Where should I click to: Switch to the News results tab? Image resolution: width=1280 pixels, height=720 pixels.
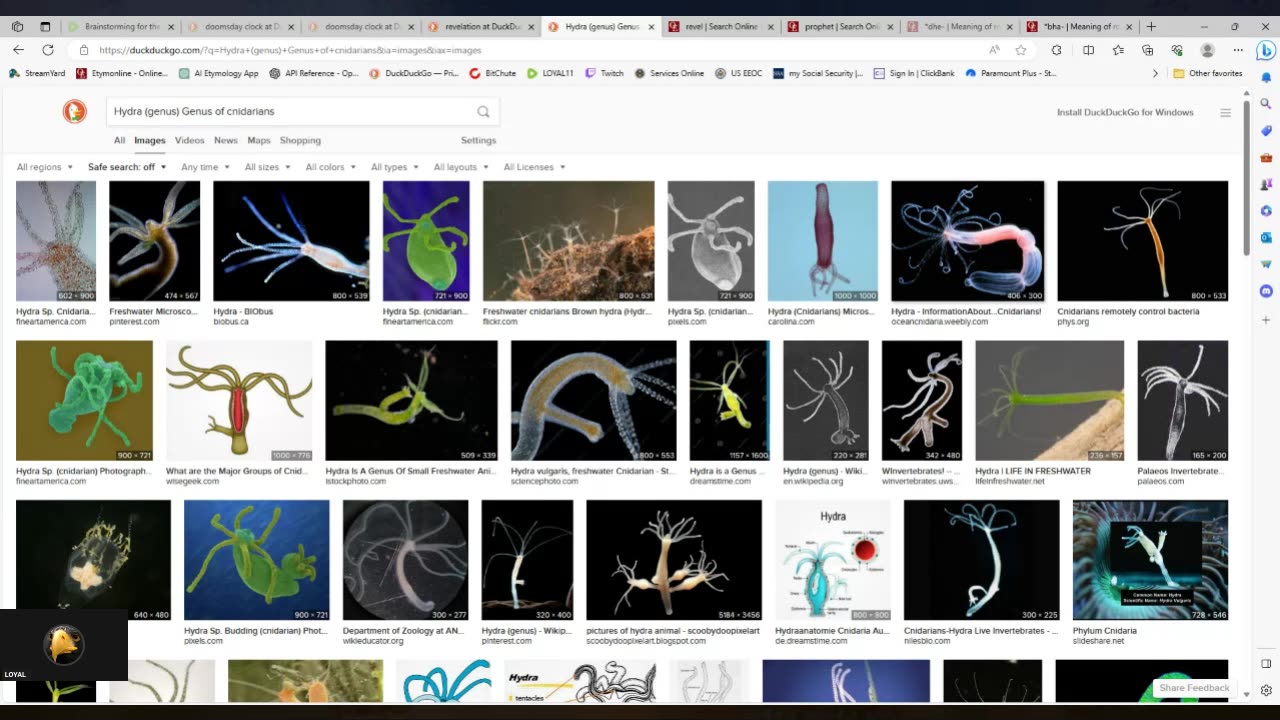click(225, 141)
